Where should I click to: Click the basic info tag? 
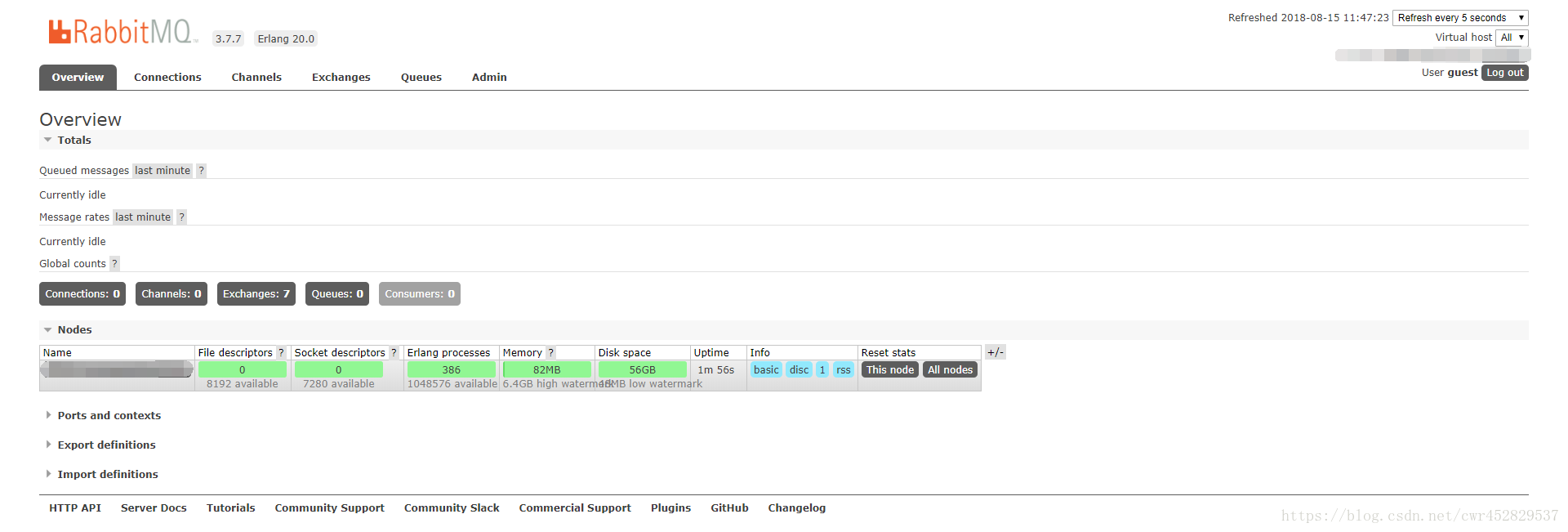coord(766,370)
